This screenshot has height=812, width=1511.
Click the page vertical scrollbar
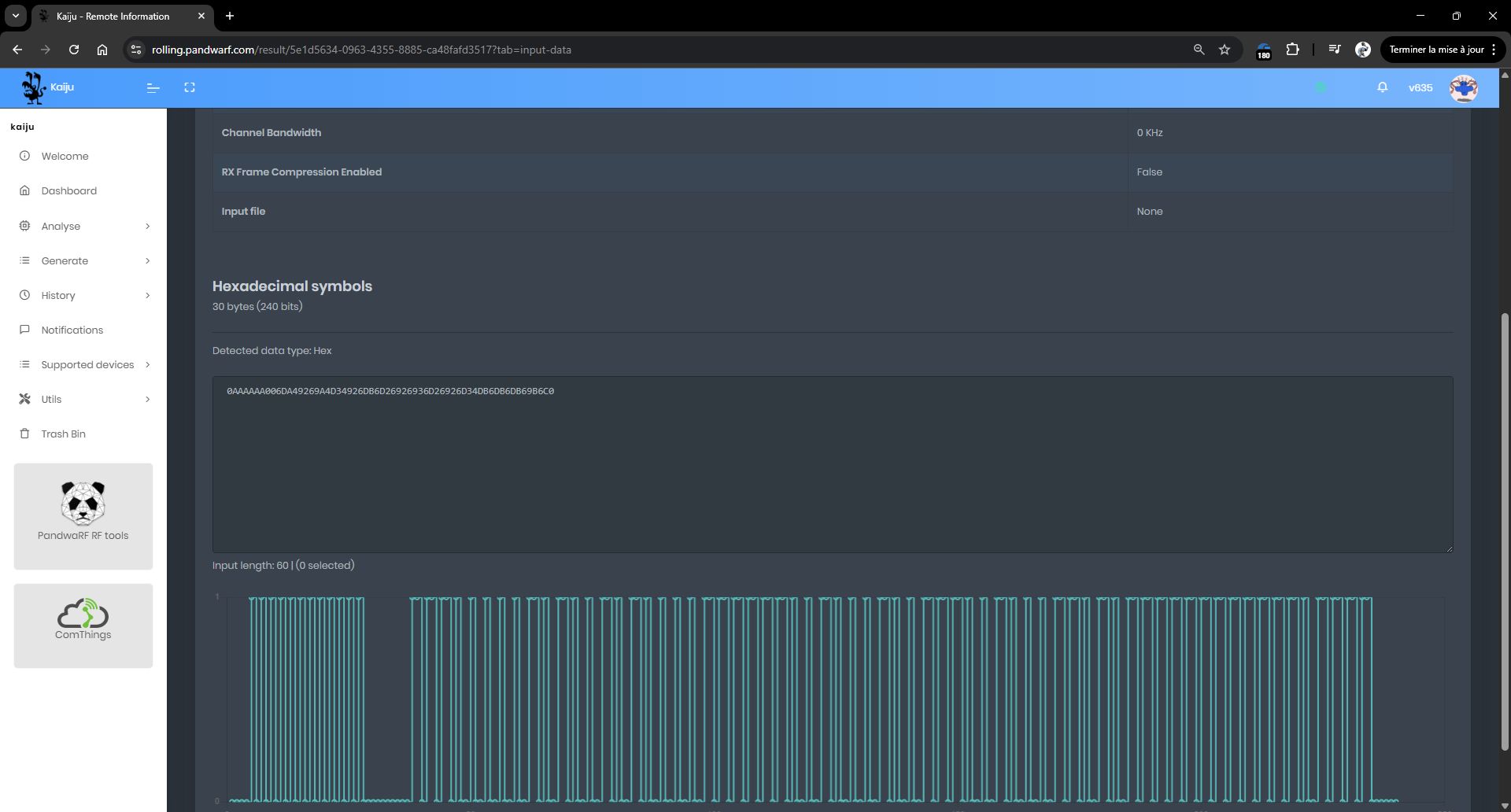(1505, 531)
